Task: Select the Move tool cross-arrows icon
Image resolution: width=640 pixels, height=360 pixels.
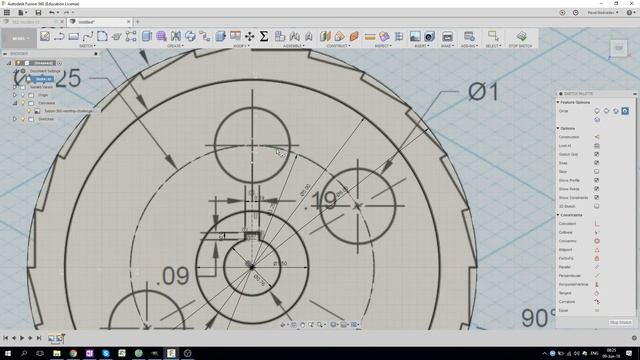Action: [x=249, y=36]
